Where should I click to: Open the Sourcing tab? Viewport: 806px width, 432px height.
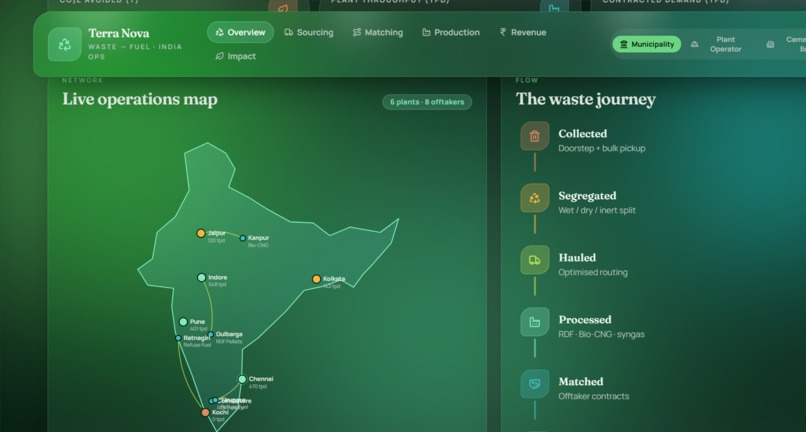tap(309, 32)
